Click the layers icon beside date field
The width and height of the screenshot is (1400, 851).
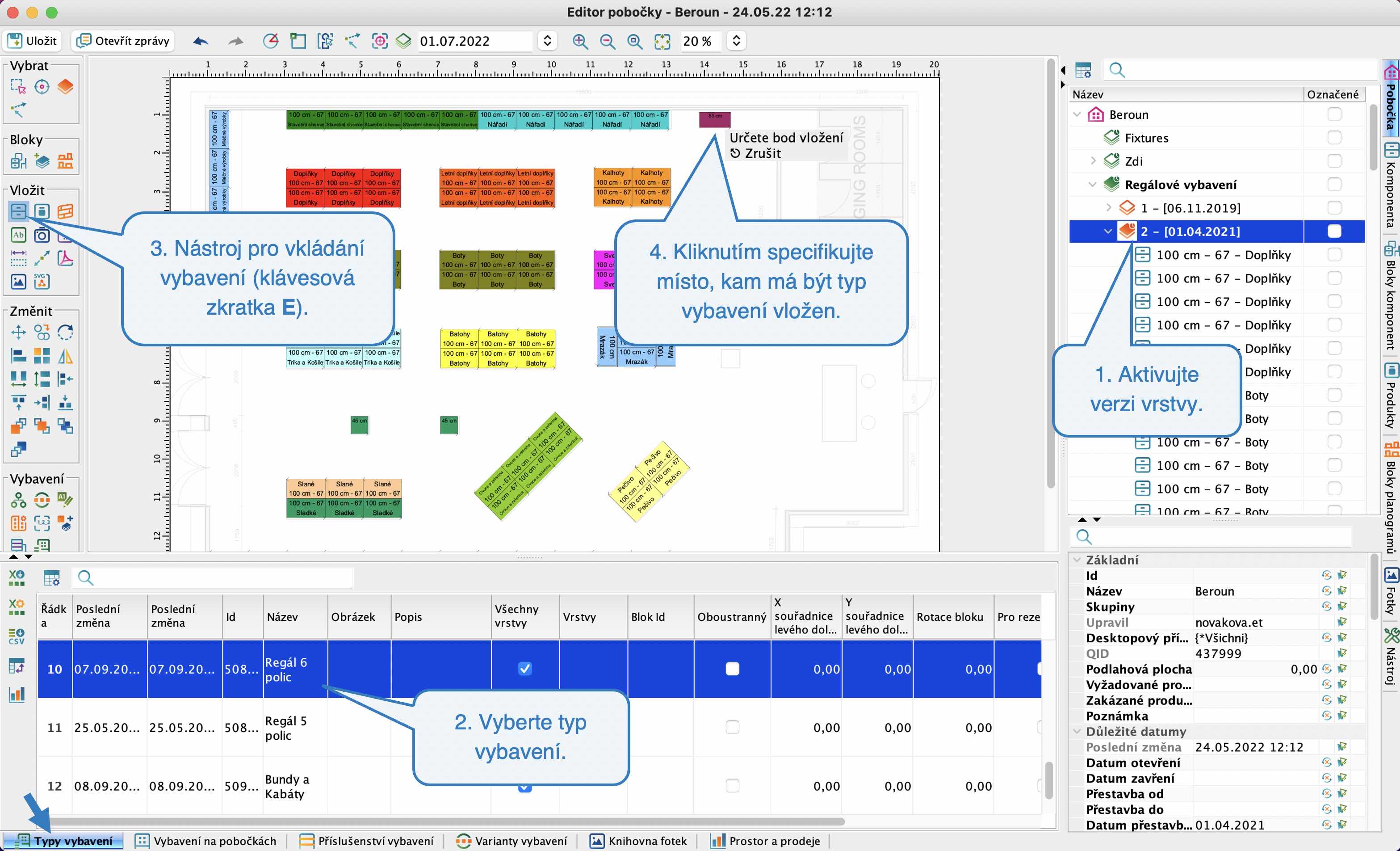[403, 41]
